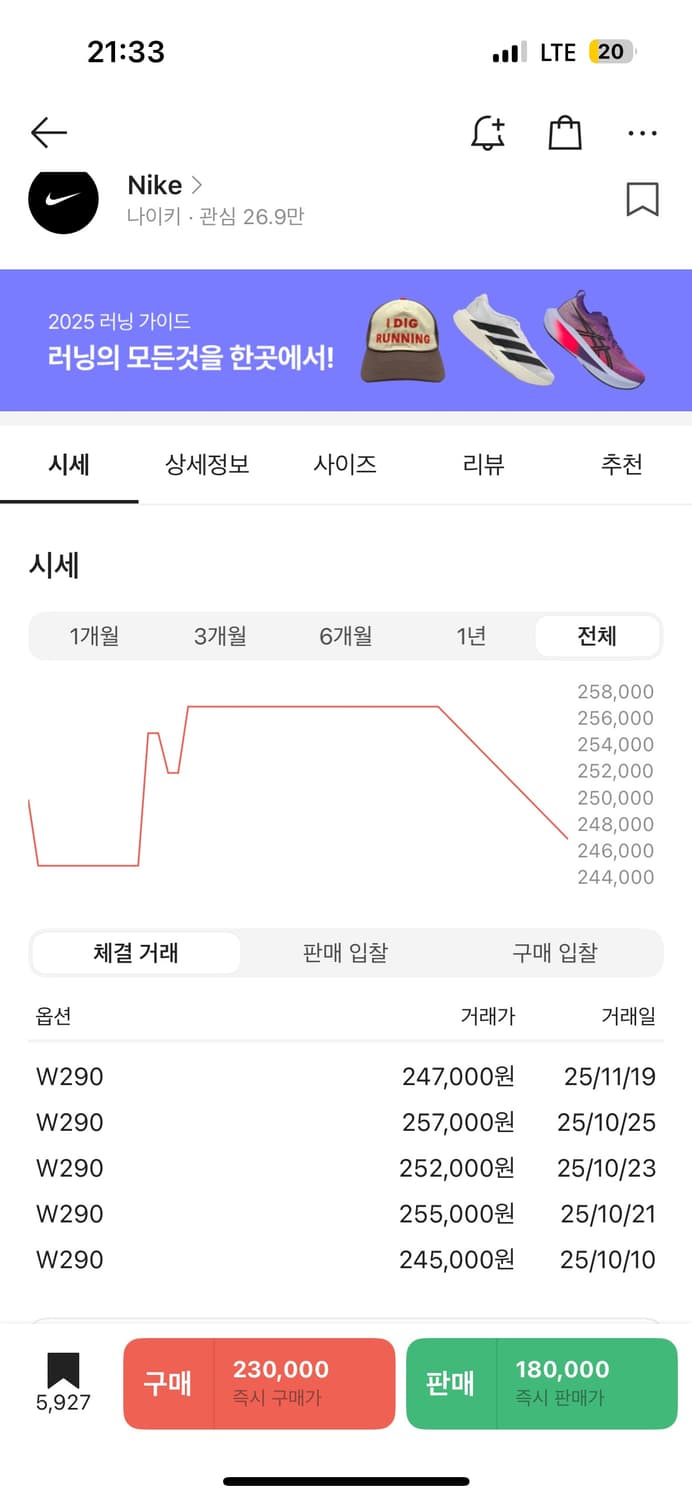Image resolution: width=692 pixels, height=1500 pixels.
Task: View 구매 입찰 bid listings
Action: click(x=554, y=953)
